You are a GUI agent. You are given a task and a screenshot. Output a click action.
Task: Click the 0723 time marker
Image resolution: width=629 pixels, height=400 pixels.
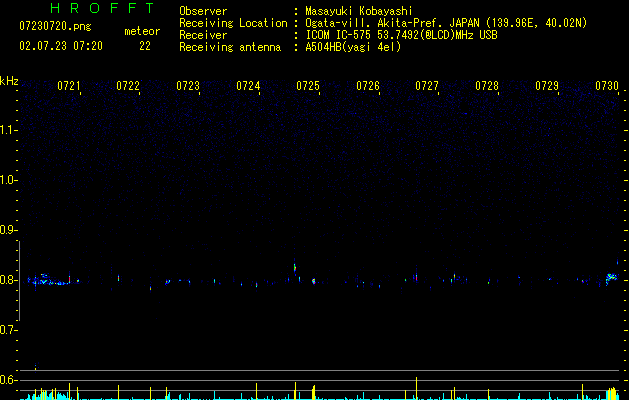pyautogui.click(x=188, y=85)
